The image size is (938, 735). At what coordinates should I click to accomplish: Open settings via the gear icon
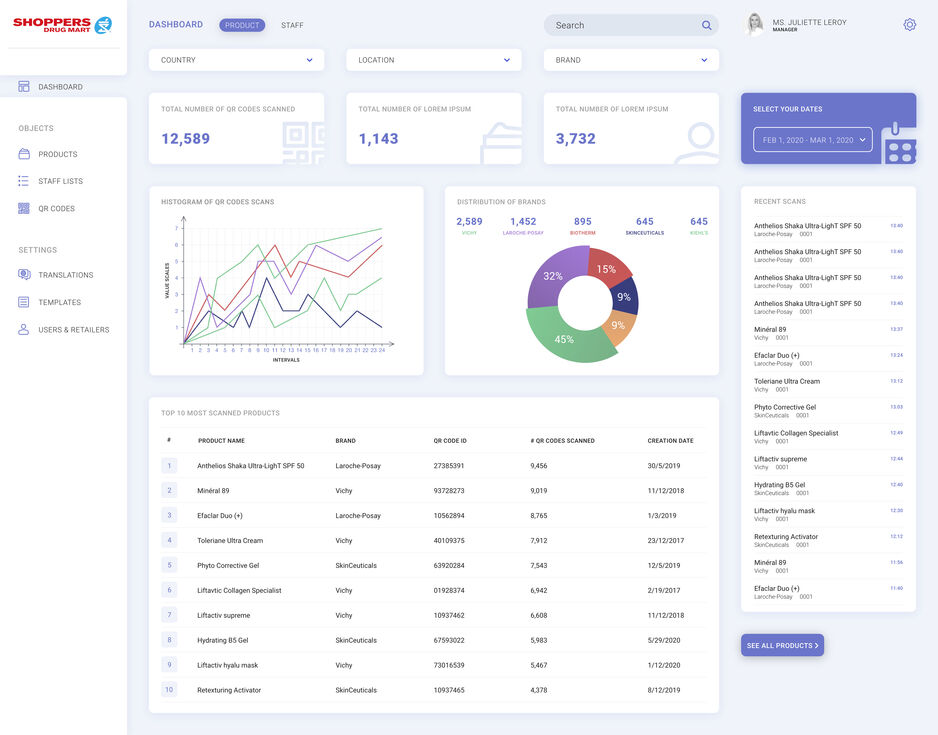tap(909, 25)
